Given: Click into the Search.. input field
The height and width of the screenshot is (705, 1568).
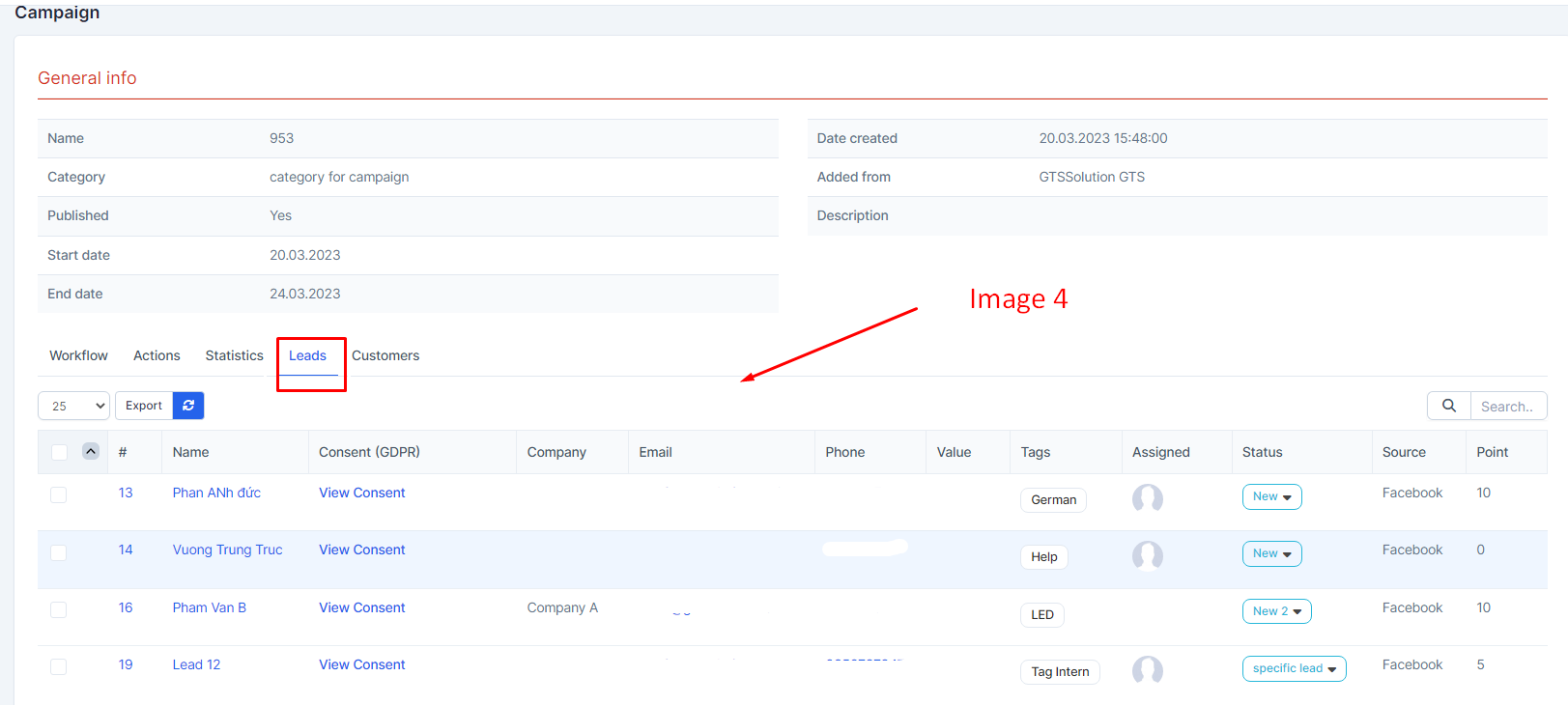Looking at the screenshot, I should click(1508, 406).
